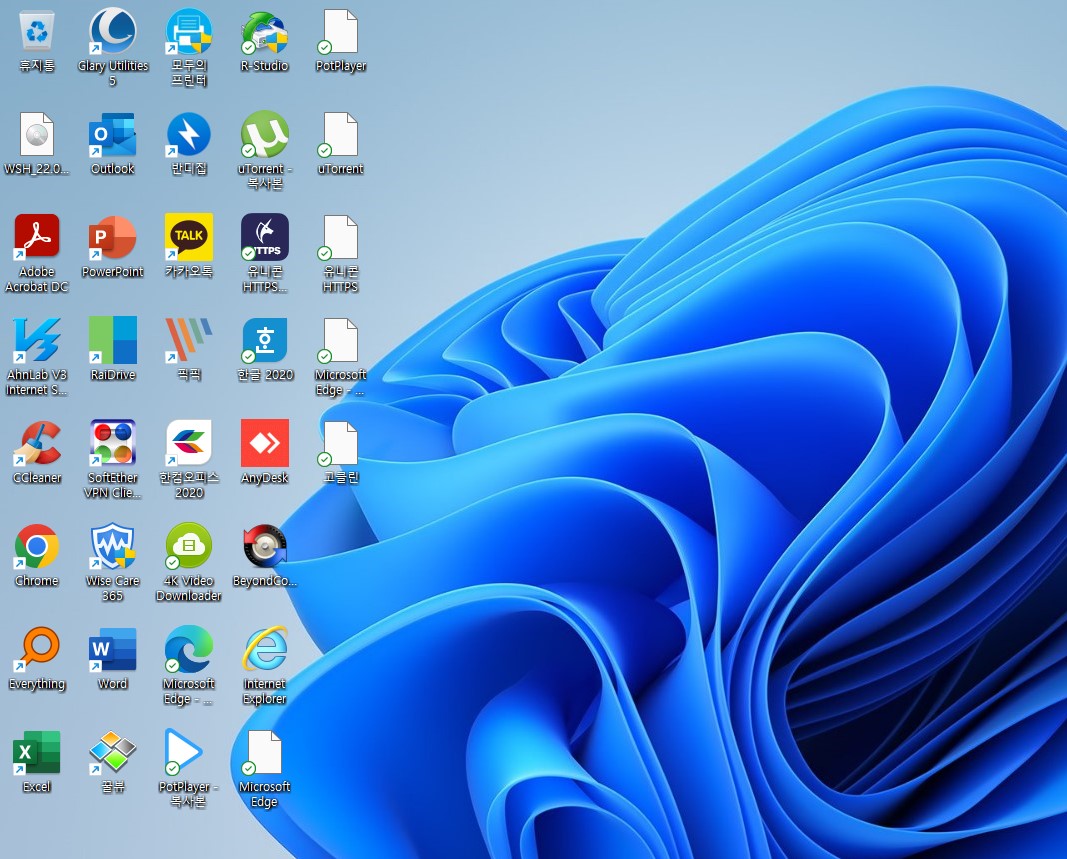Viewport: 1067px width, 859px height.
Task: Select the 유니콘 HTTPS icon with unicorn logo
Action: (265, 237)
